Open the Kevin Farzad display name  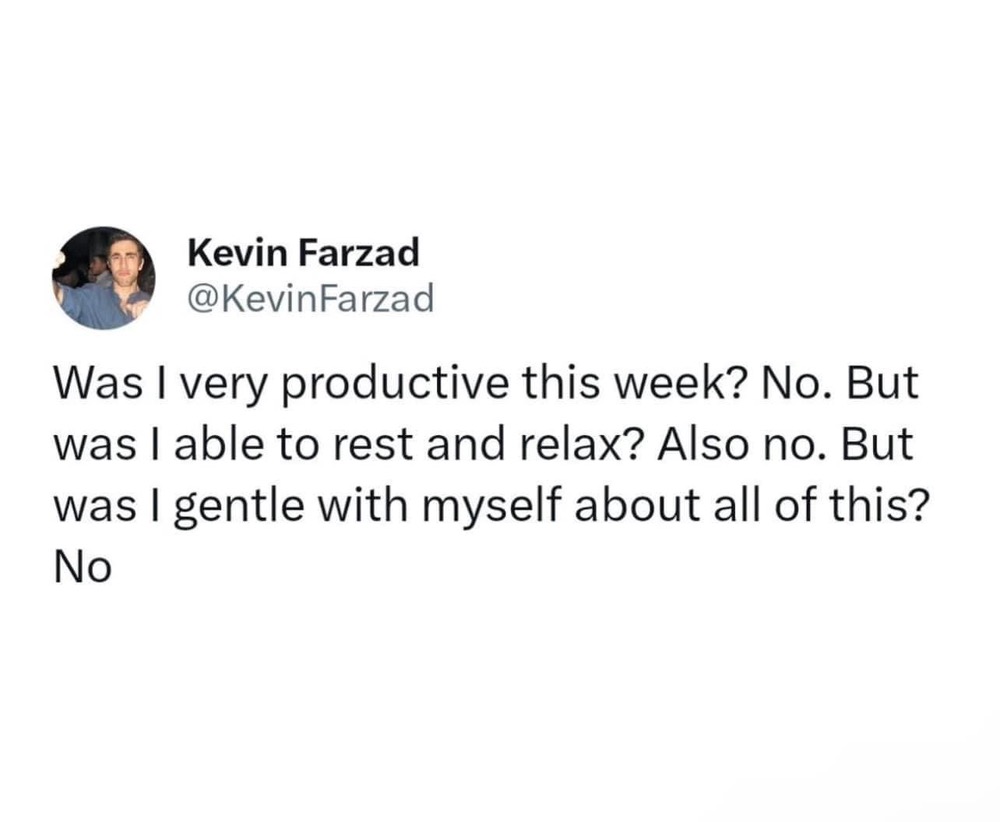(x=303, y=254)
